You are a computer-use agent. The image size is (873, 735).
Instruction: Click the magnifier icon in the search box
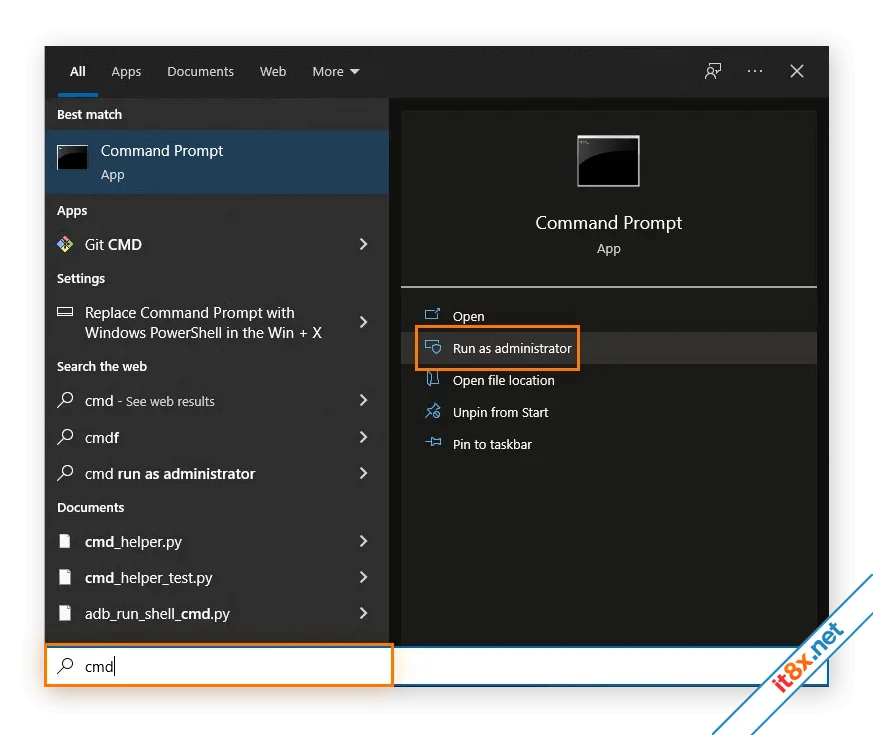(65, 665)
